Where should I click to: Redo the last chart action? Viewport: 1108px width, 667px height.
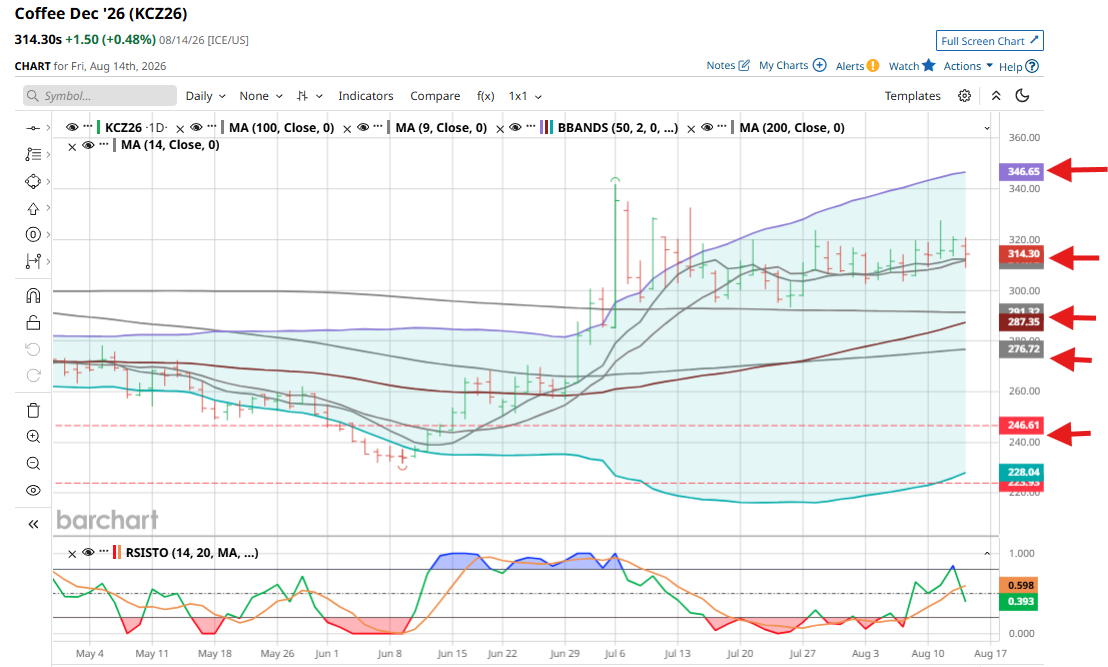[x=33, y=375]
